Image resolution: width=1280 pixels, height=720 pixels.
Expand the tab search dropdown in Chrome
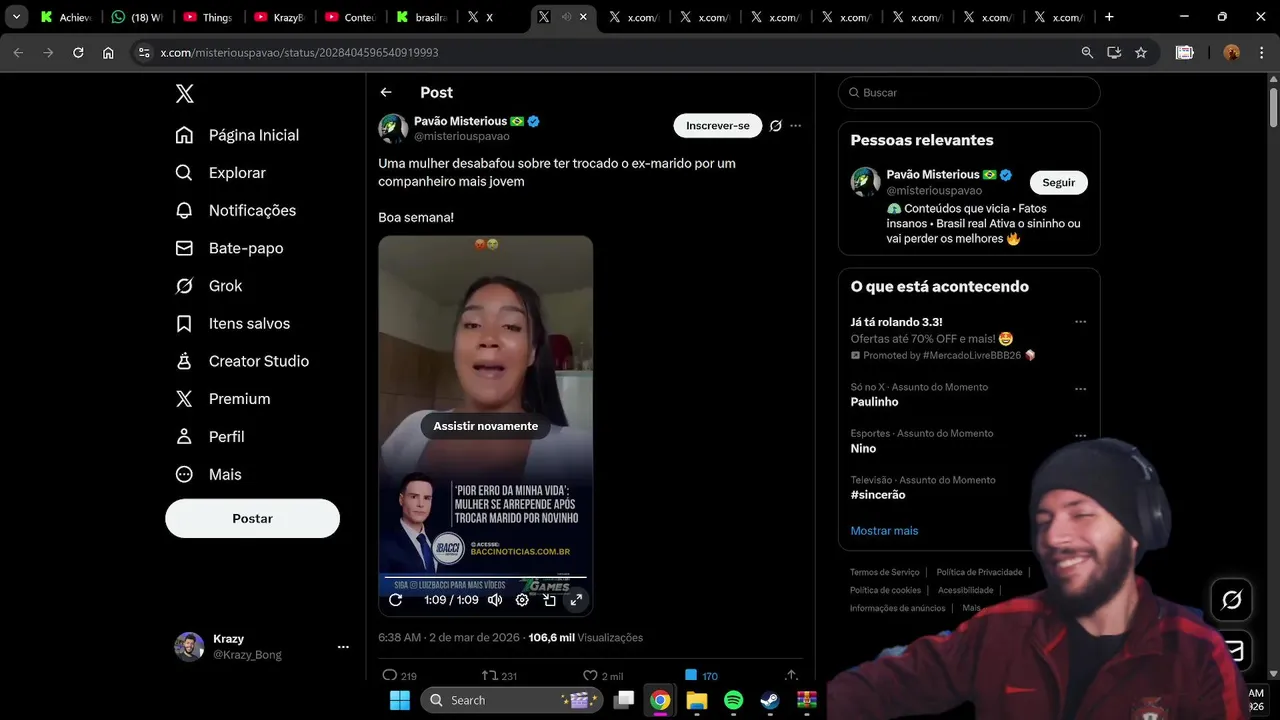[16, 17]
